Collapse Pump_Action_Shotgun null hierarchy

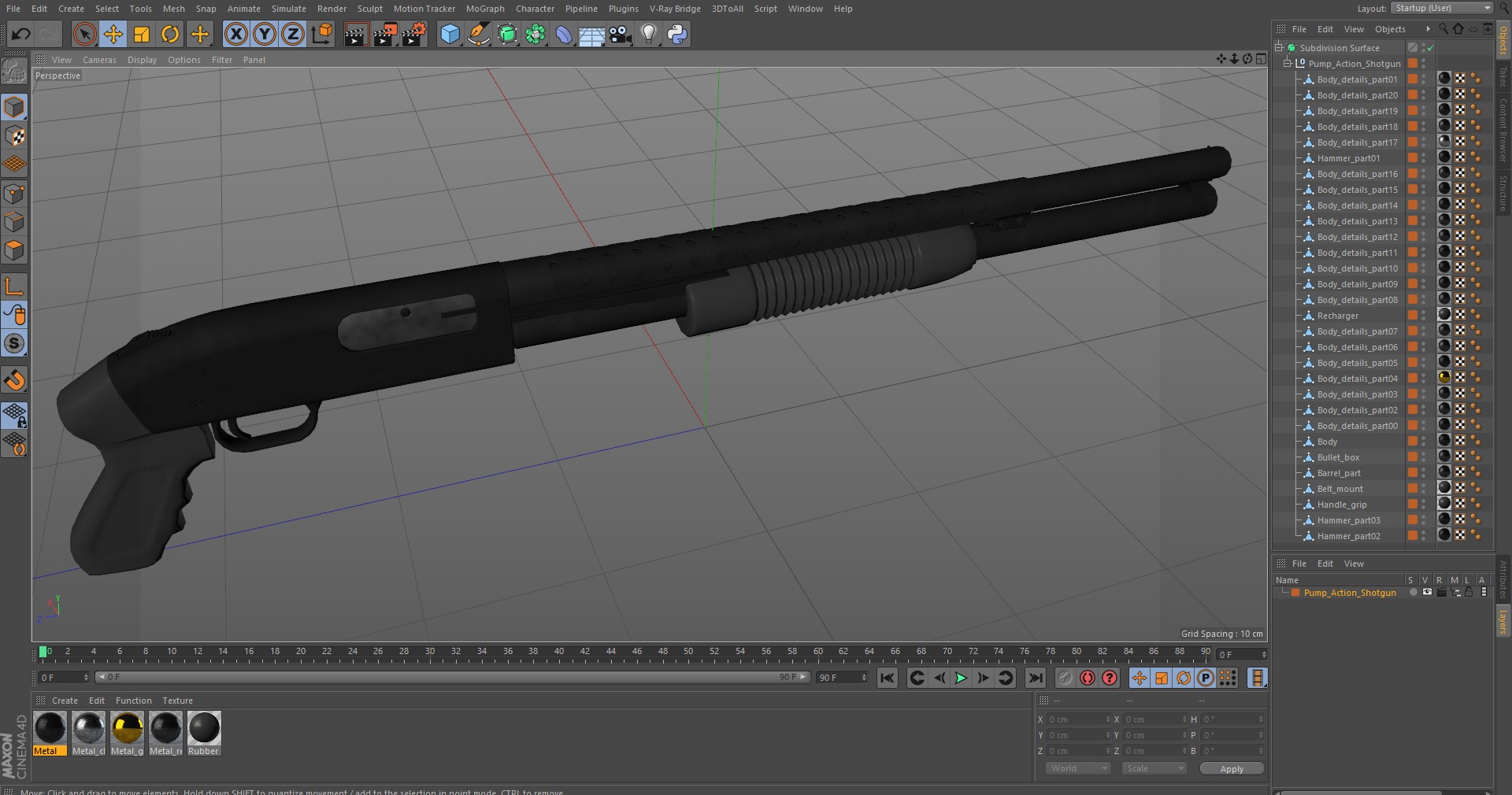[x=1288, y=64]
